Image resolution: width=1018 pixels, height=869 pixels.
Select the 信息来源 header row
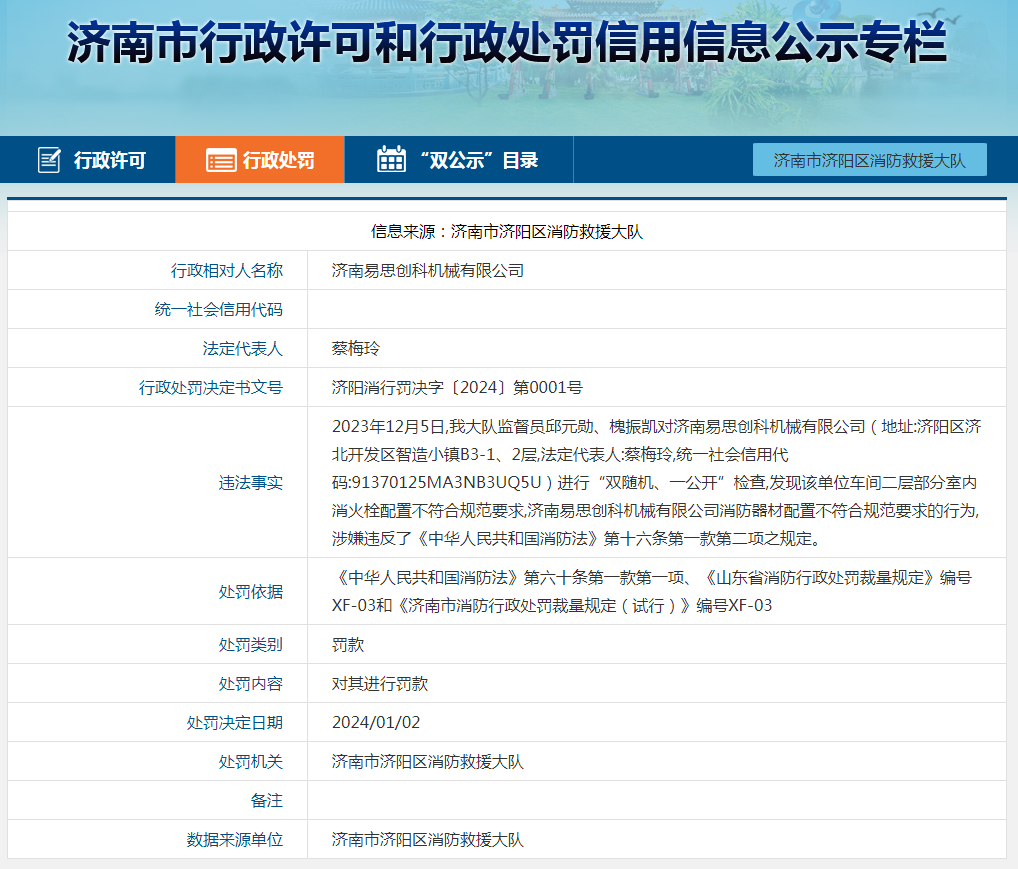click(x=507, y=231)
